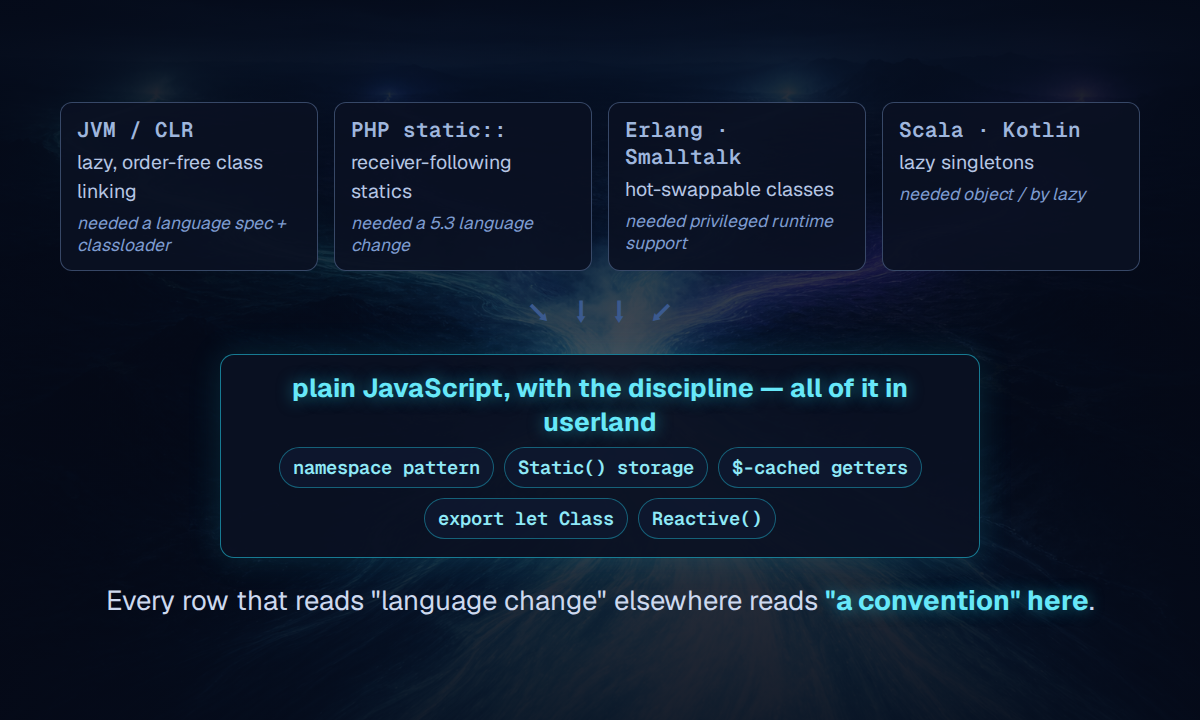Click the "Reactive()" pill
Viewport: 1200px width, 720px height.
(x=707, y=519)
